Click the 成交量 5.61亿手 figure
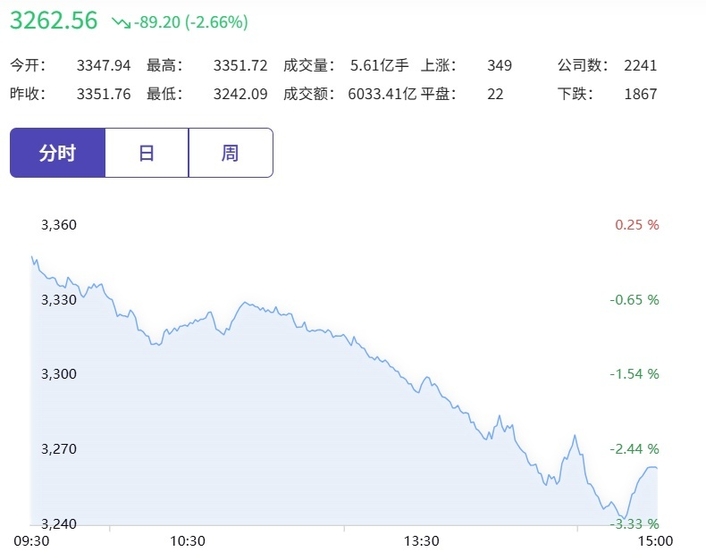Screen dimensions: 706x560 [379, 66]
